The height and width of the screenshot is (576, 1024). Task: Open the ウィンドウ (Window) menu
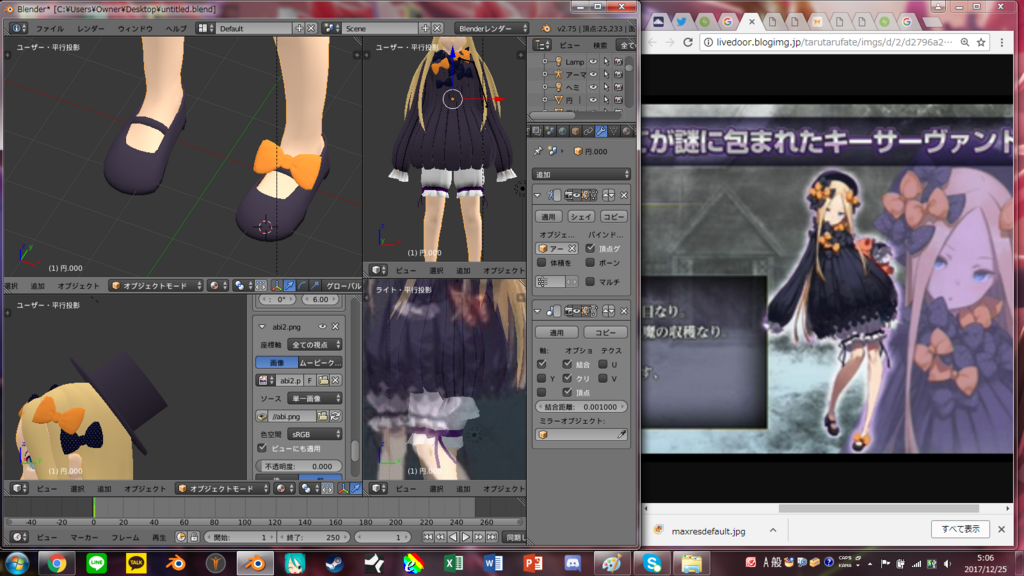[135, 29]
